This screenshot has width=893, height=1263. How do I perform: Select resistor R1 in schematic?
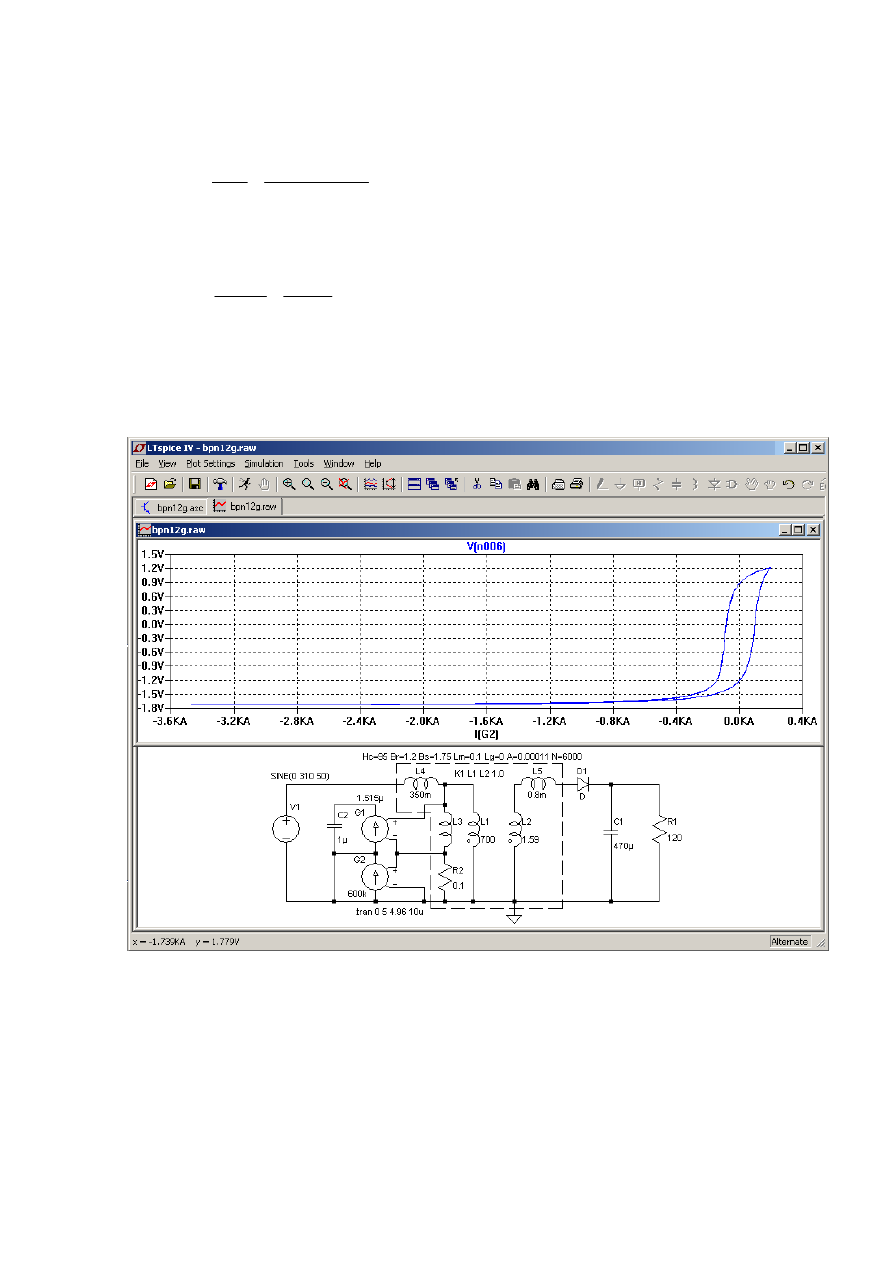pos(658,829)
